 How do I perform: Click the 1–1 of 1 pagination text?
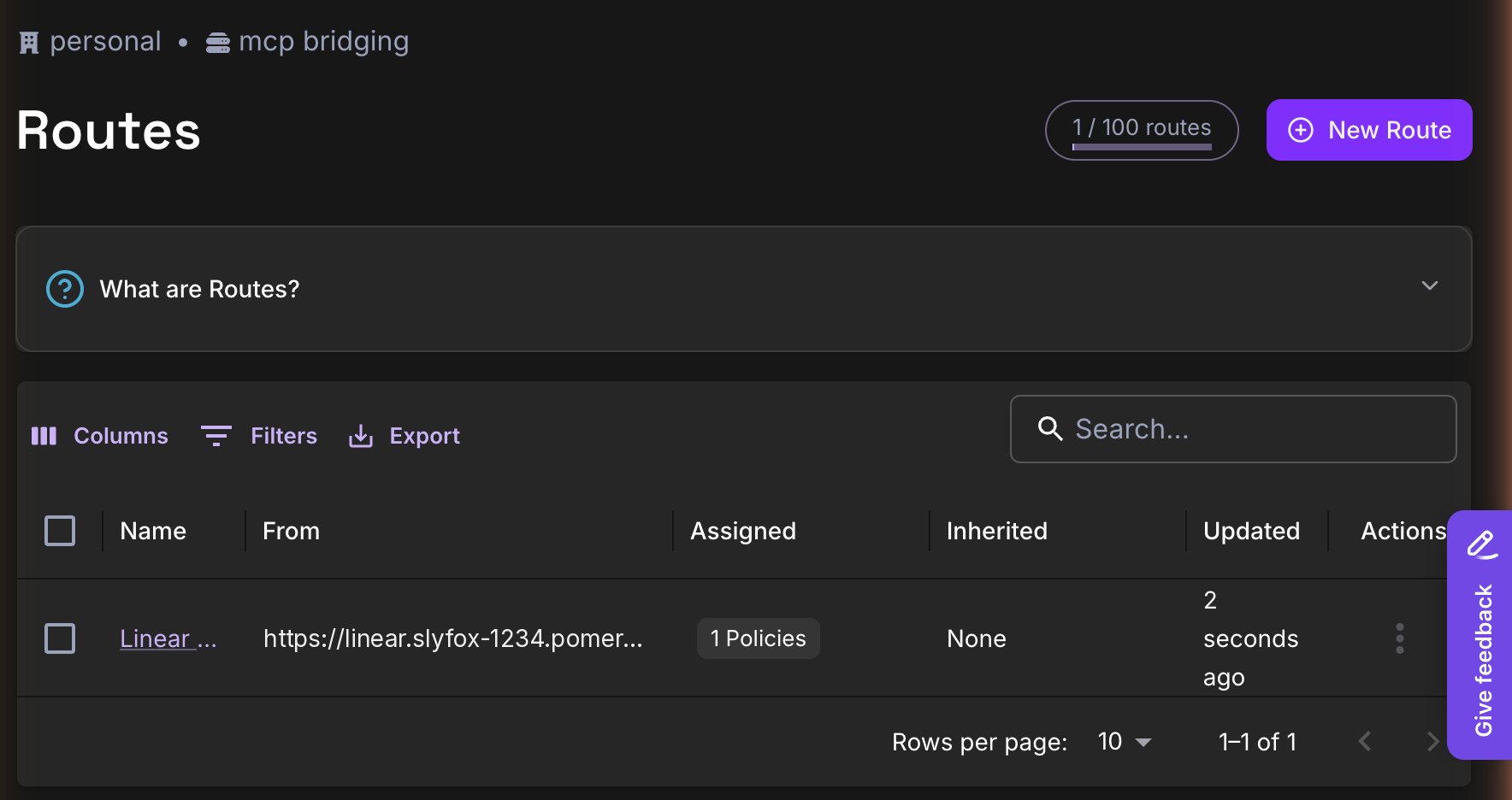click(x=1258, y=742)
